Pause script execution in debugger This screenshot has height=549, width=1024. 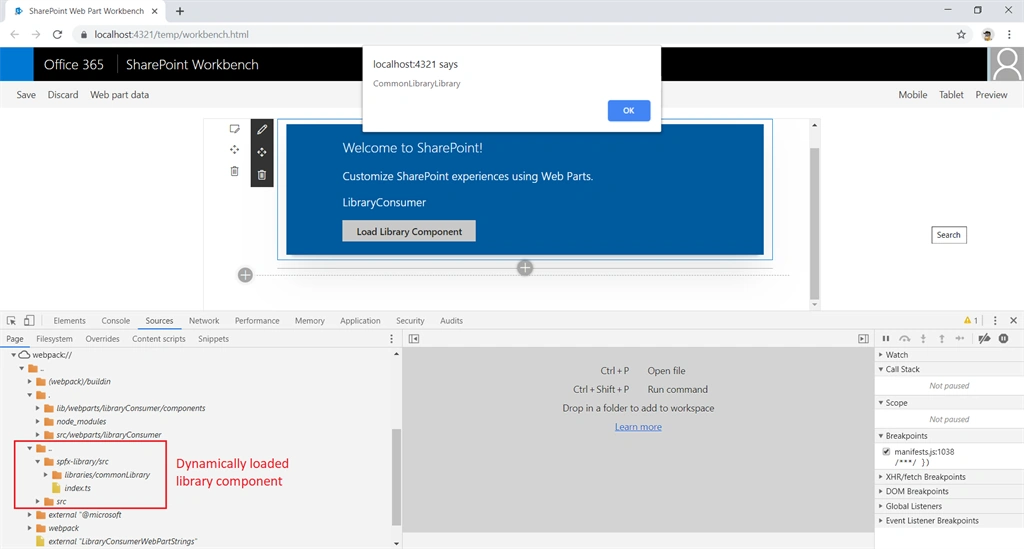tap(886, 339)
